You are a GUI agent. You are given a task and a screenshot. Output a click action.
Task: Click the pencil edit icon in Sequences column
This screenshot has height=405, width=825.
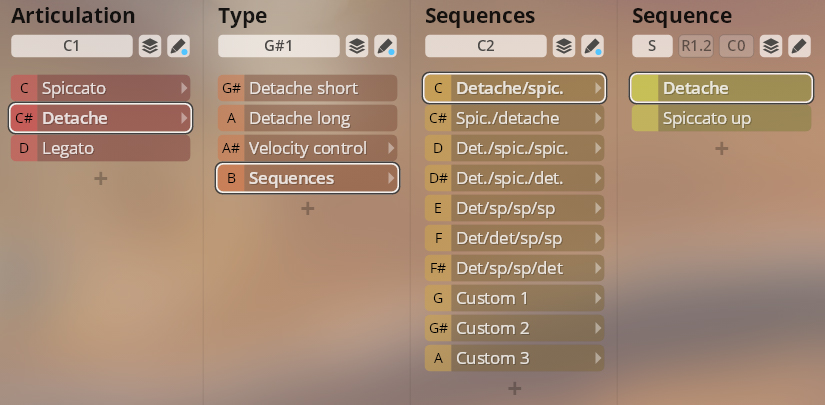point(592,46)
